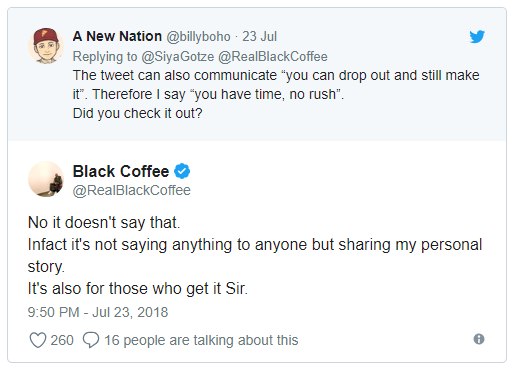Open '16 people are talking about this'
The height and width of the screenshot is (371, 512).
201,340
